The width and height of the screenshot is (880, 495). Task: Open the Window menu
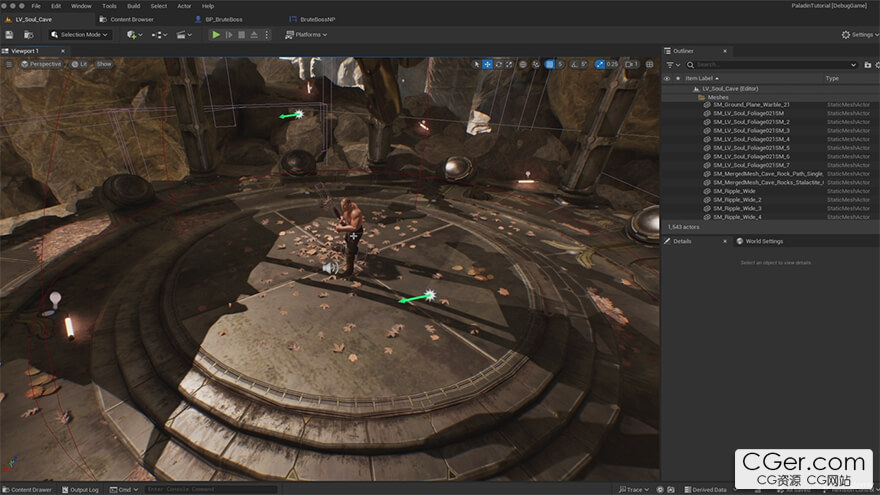(81, 6)
